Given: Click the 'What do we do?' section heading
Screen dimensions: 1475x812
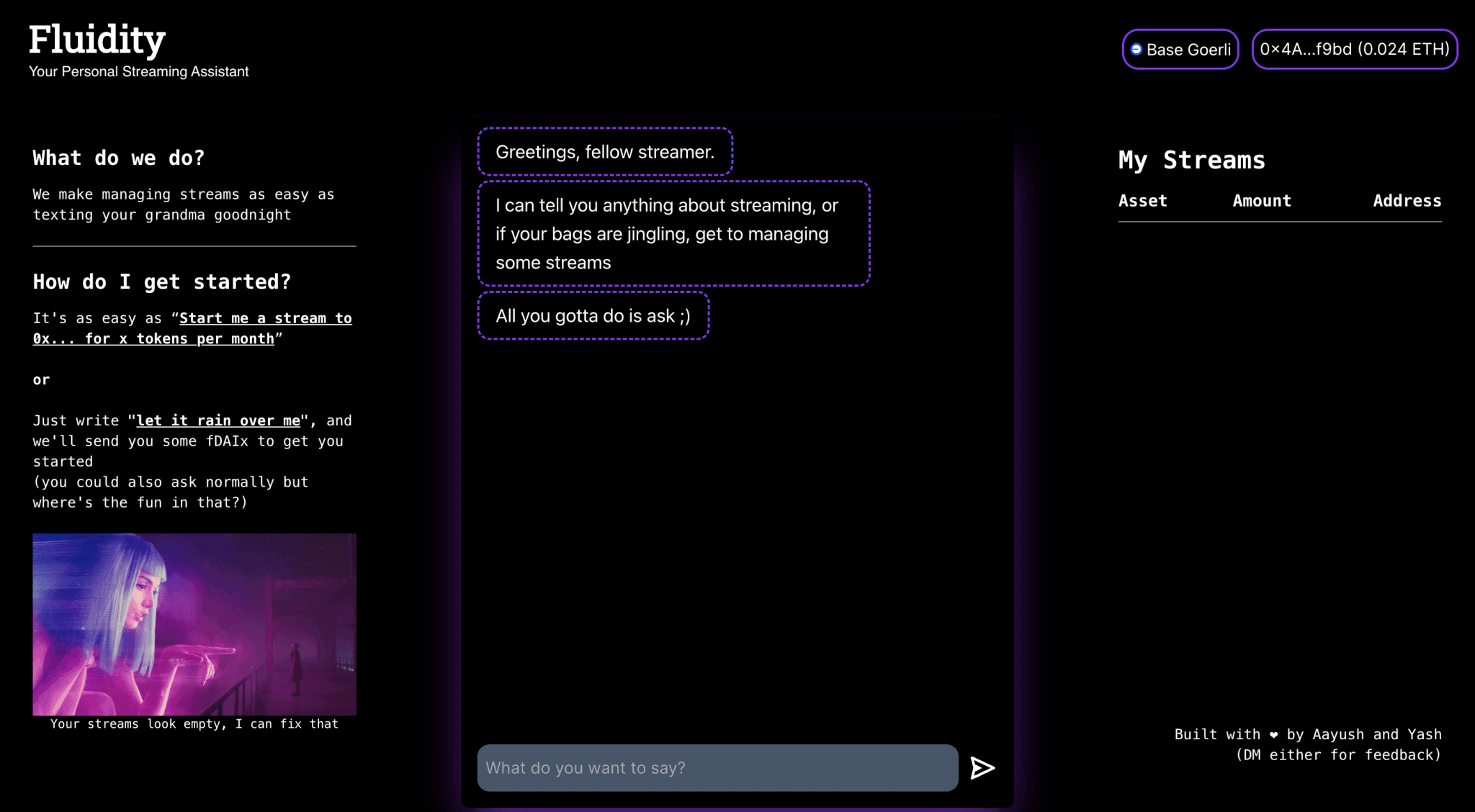Looking at the screenshot, I should click(x=118, y=158).
